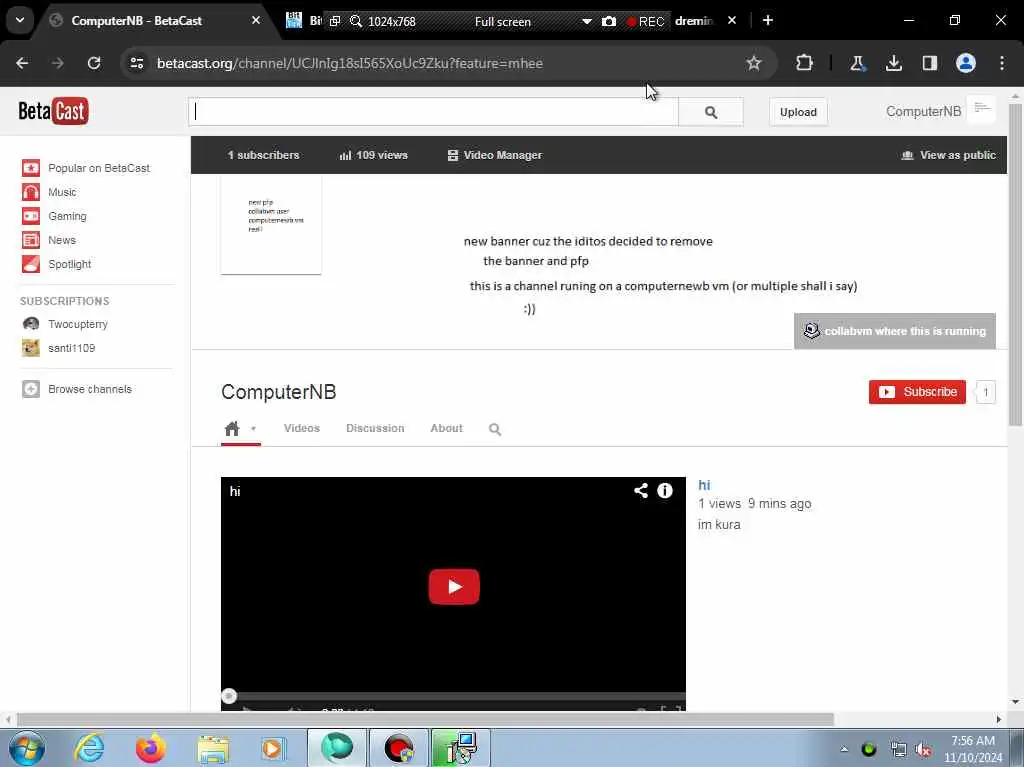Open the Chrome profile avatar

tap(966, 63)
